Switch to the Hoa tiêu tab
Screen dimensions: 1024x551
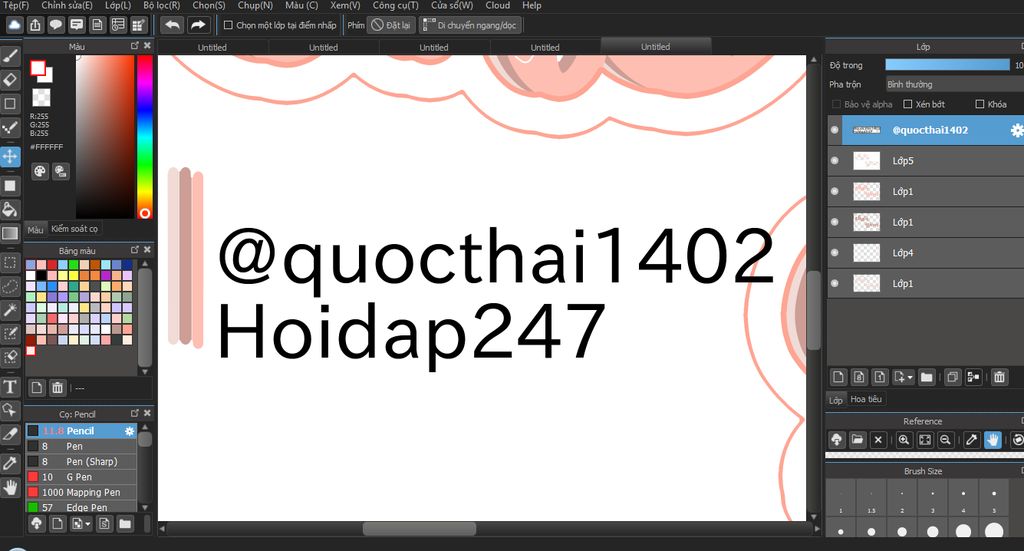click(866, 399)
